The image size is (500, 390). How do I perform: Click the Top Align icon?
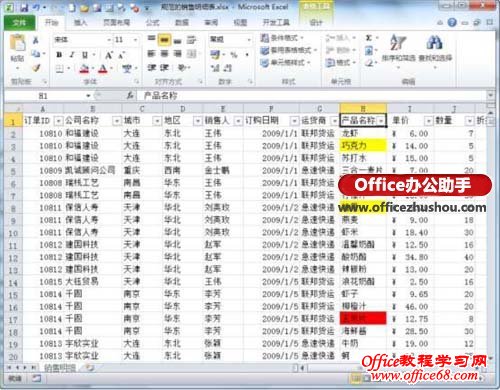pyautogui.click(x=152, y=40)
